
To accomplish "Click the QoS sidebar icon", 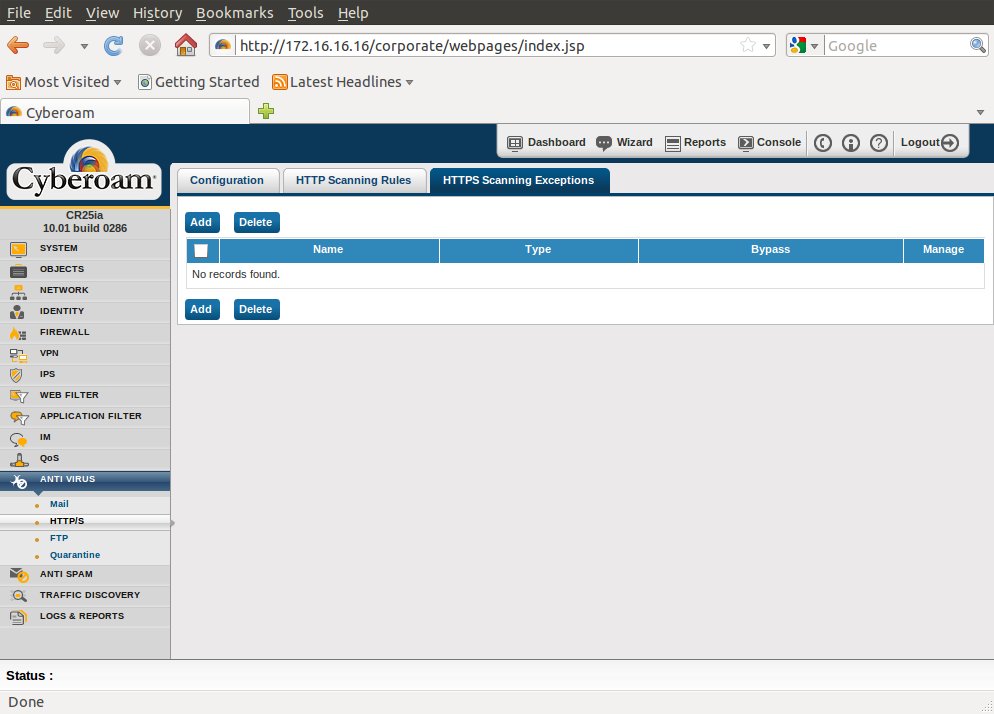I will click(19, 459).
